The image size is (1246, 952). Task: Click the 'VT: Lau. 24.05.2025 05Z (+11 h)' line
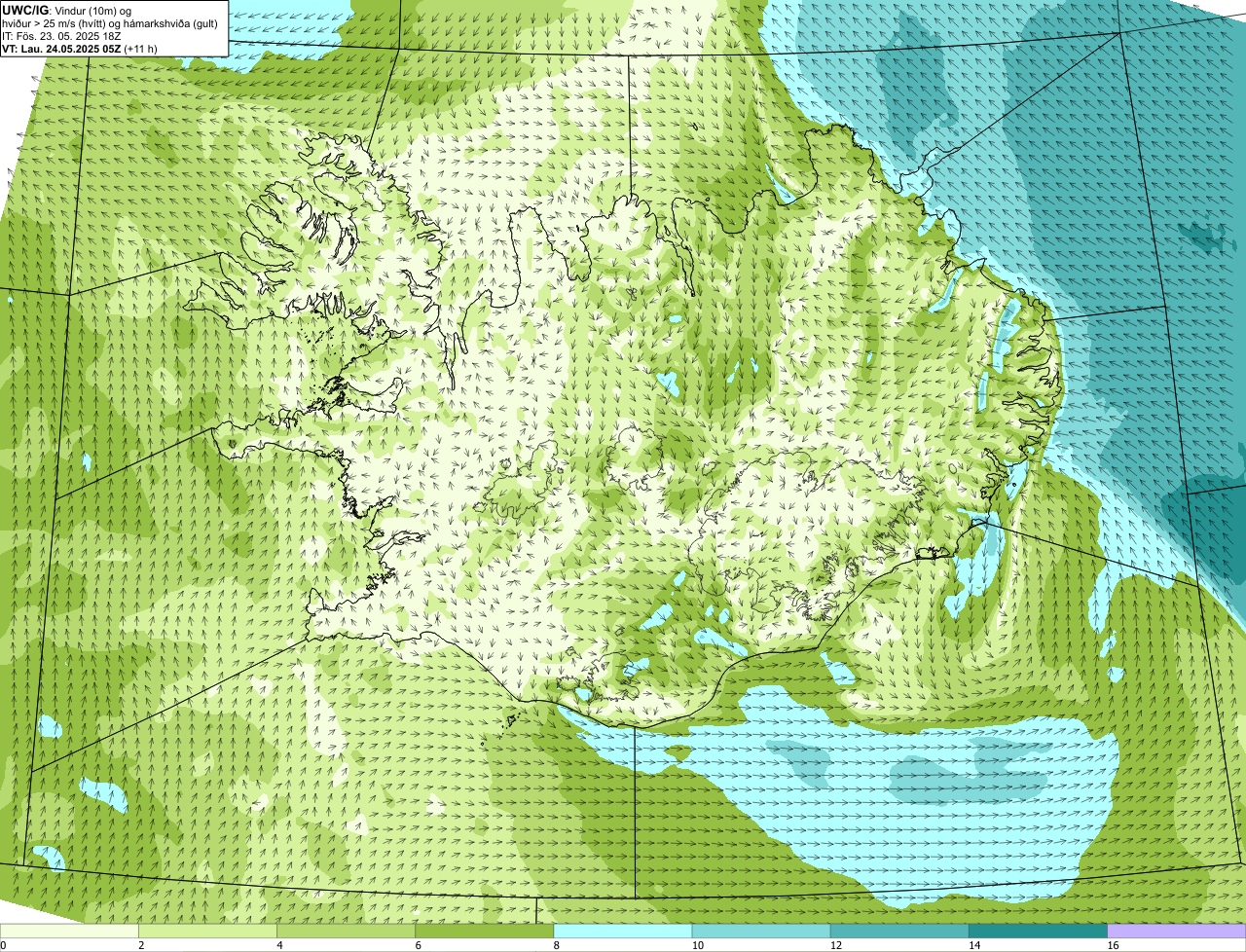click(x=80, y=49)
